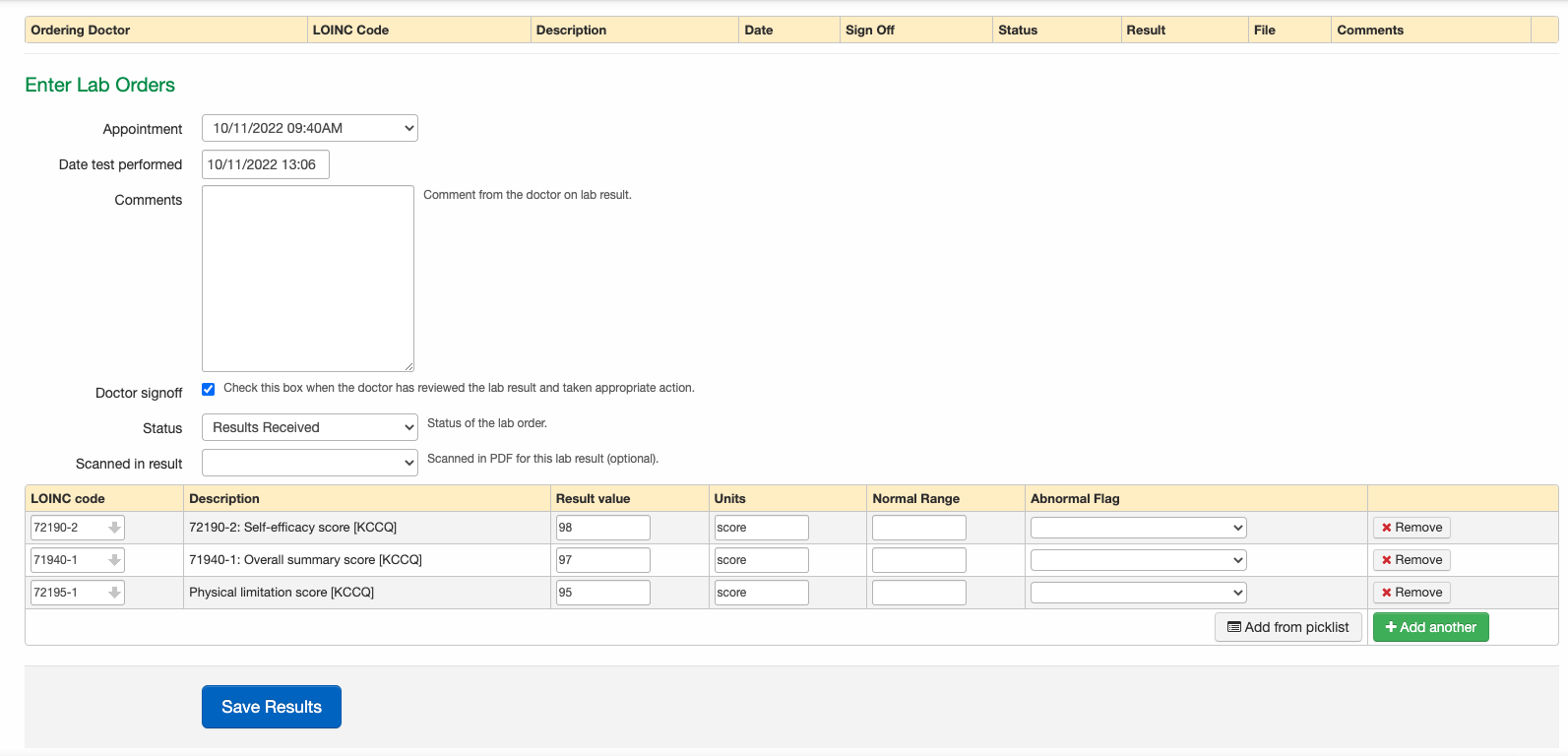The width and height of the screenshot is (1568, 756).
Task: Click the Result value field containing 97
Action: tap(603, 560)
